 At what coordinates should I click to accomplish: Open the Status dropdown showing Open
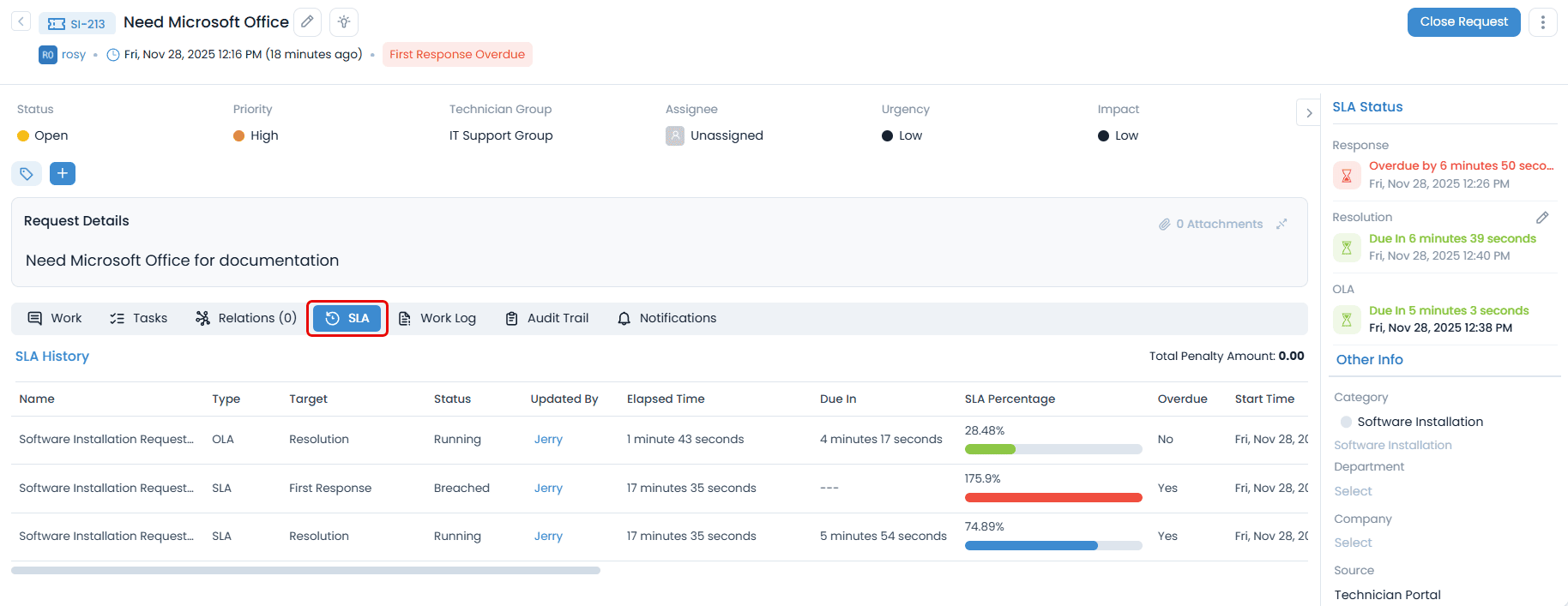pos(51,135)
